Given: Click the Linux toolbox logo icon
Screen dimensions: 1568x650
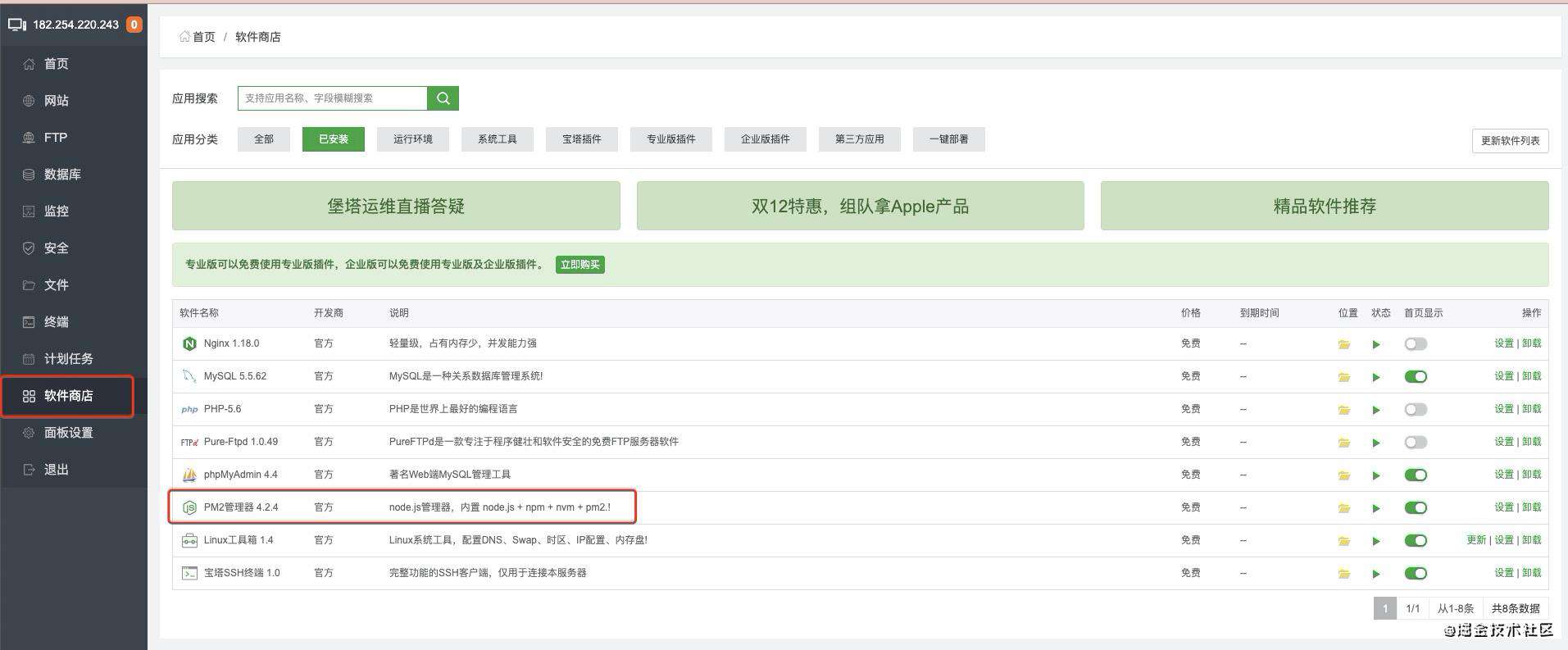Looking at the screenshot, I should tap(189, 540).
